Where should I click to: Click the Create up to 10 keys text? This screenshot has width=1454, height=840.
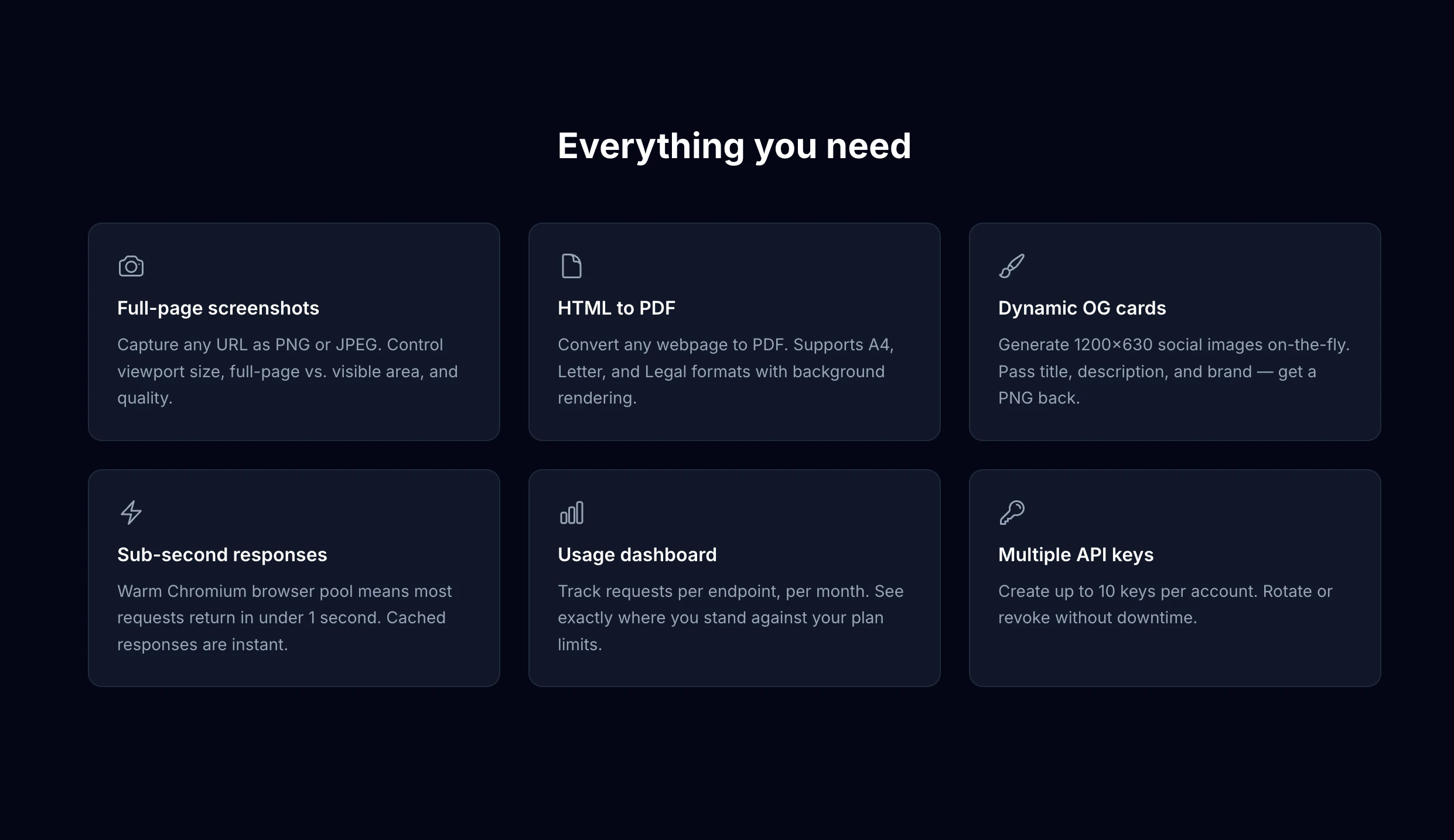(1165, 604)
